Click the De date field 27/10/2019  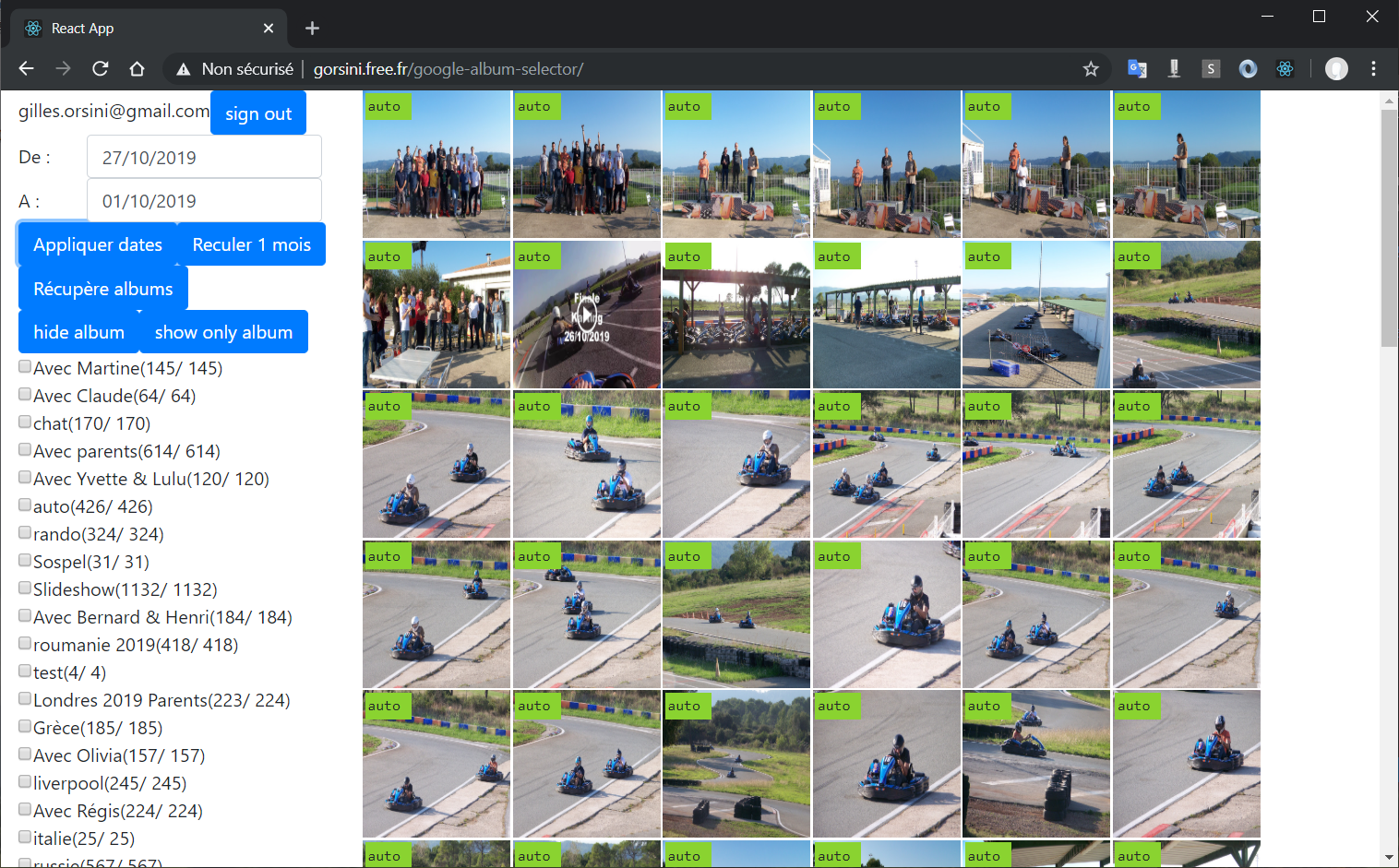click(204, 157)
